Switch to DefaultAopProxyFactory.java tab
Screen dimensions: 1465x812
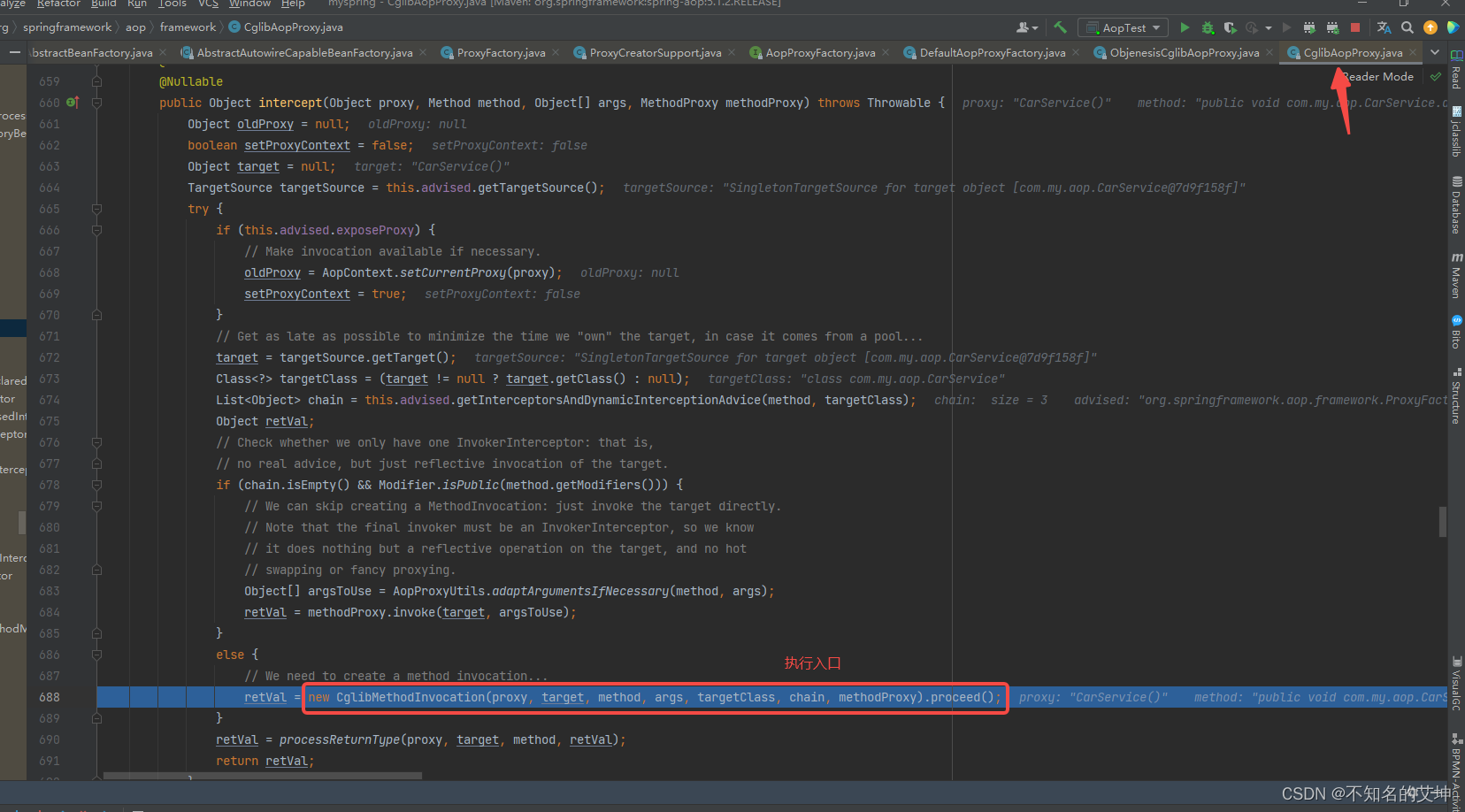click(x=993, y=53)
